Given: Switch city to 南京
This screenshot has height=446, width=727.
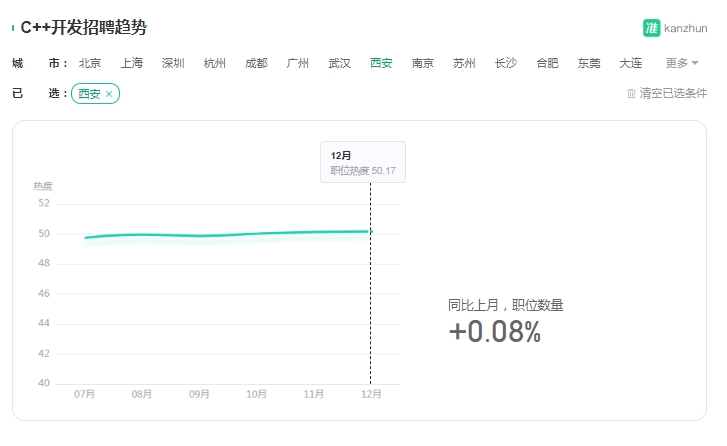Looking at the screenshot, I should pyautogui.click(x=423, y=63).
